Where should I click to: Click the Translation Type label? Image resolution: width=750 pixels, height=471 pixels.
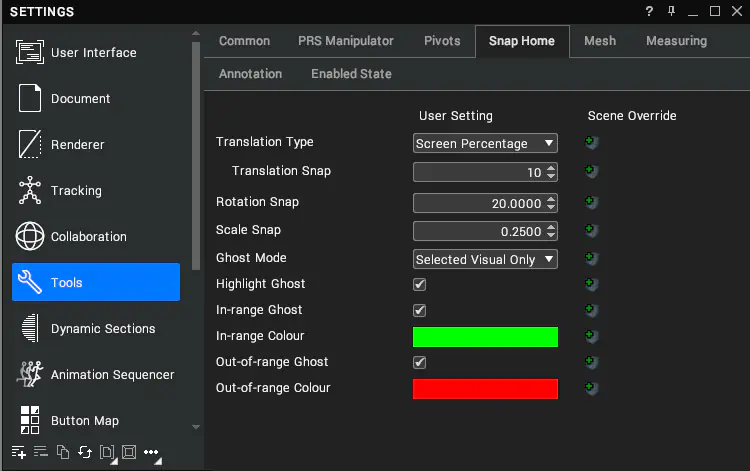click(265, 142)
